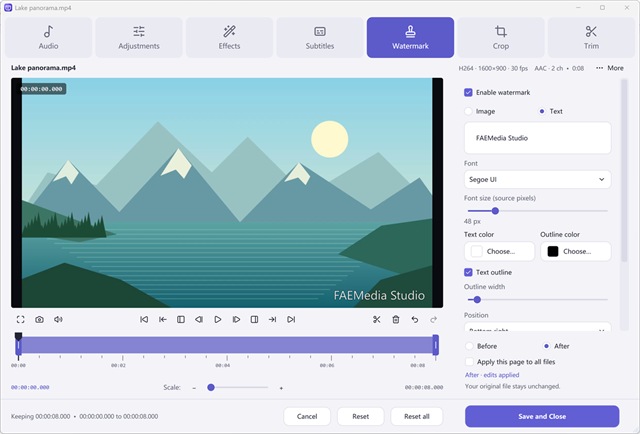This screenshot has height=434, width=640.
Task: Click the settings panel scrollbar
Action: tap(623, 170)
